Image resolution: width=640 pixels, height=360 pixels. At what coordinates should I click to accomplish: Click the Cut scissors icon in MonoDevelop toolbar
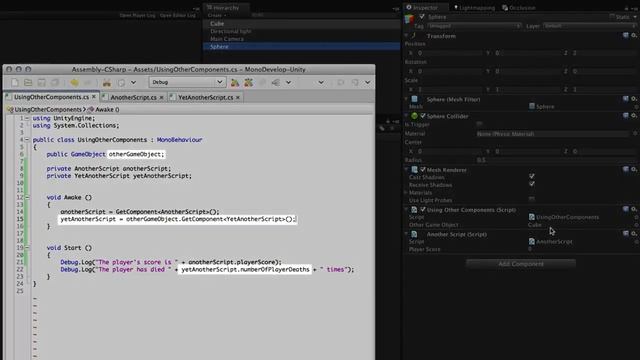pyautogui.click(x=107, y=82)
